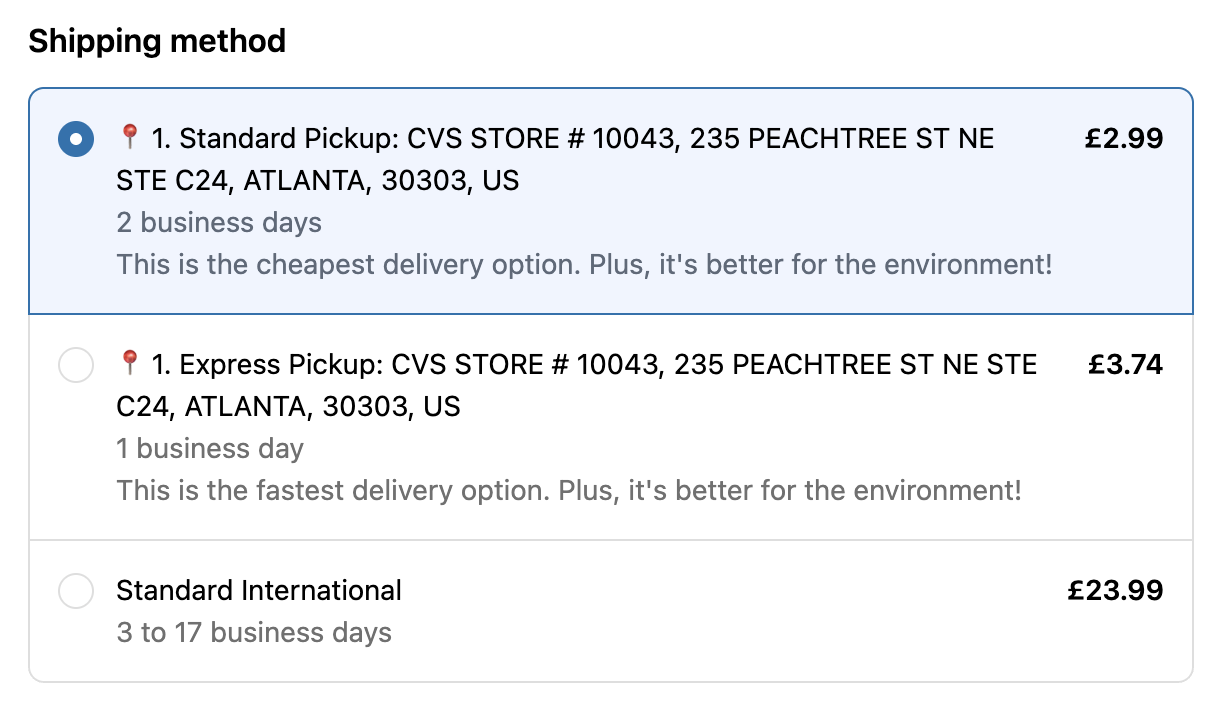Click the '2 business days' delivery estimate
This screenshot has width=1216, height=712.
(220, 222)
